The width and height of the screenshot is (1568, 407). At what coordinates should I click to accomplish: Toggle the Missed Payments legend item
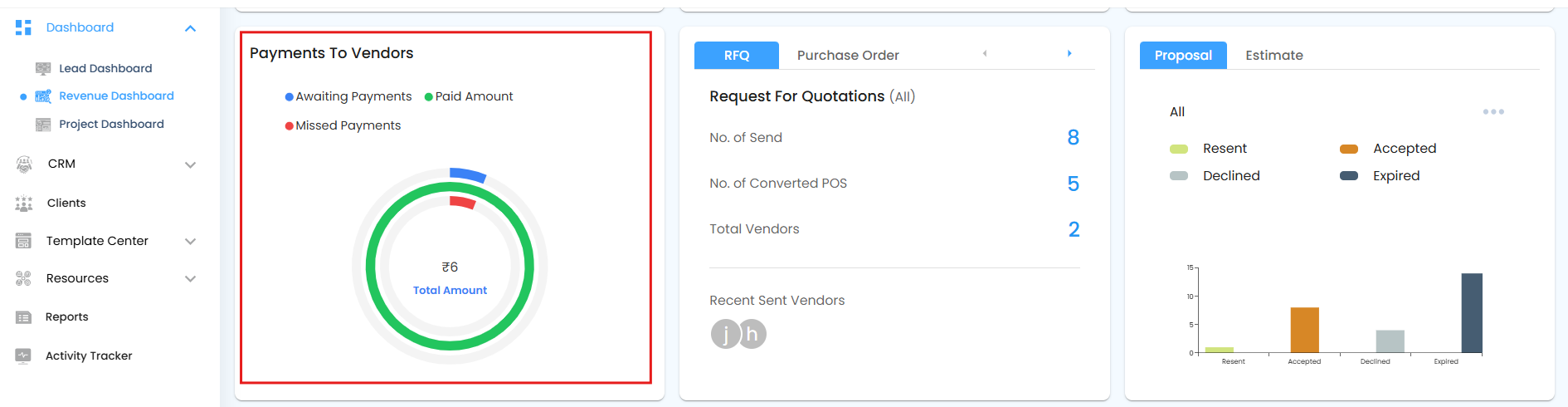click(x=343, y=125)
